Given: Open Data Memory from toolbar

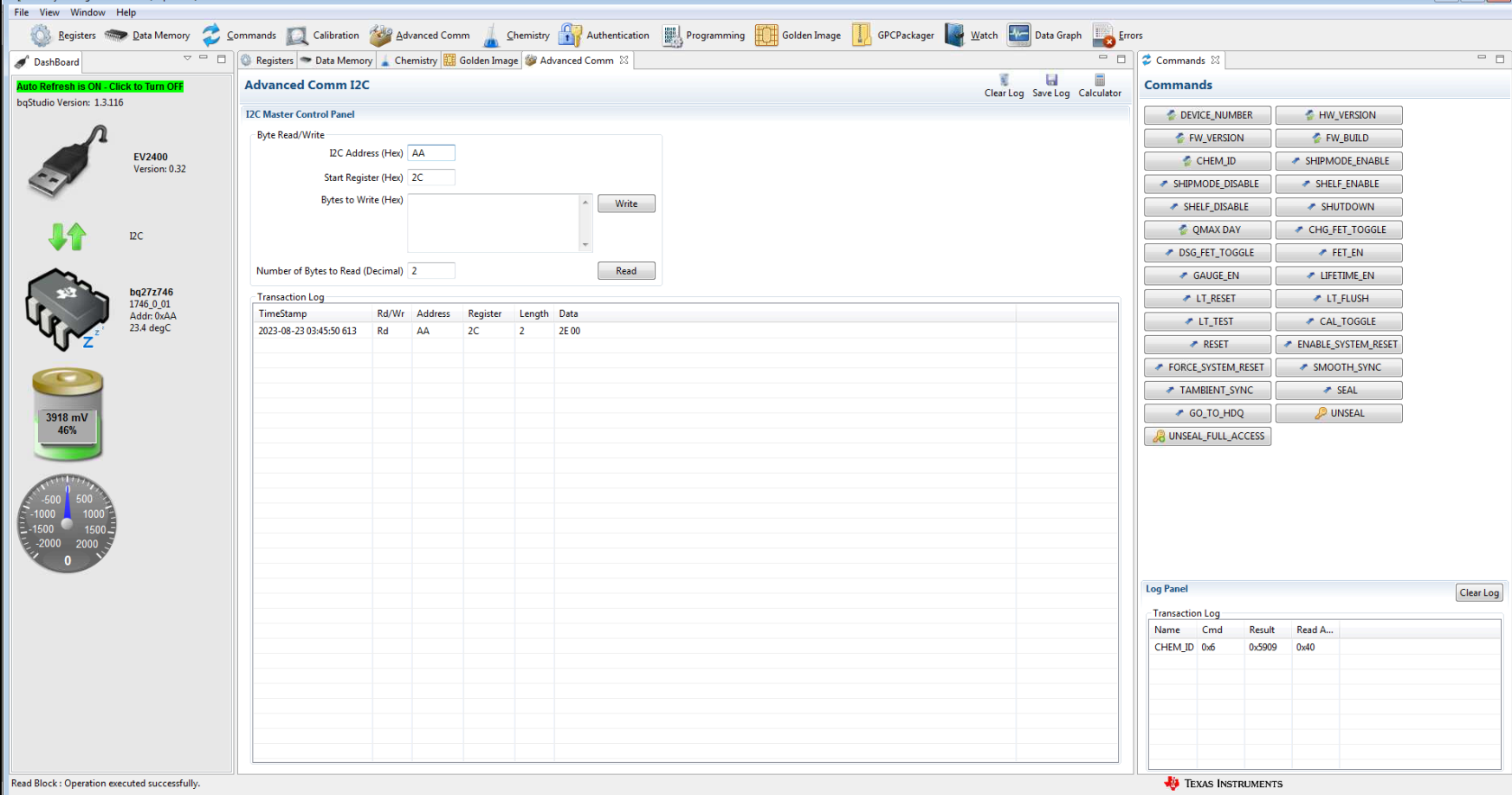Looking at the screenshot, I should click(x=147, y=36).
